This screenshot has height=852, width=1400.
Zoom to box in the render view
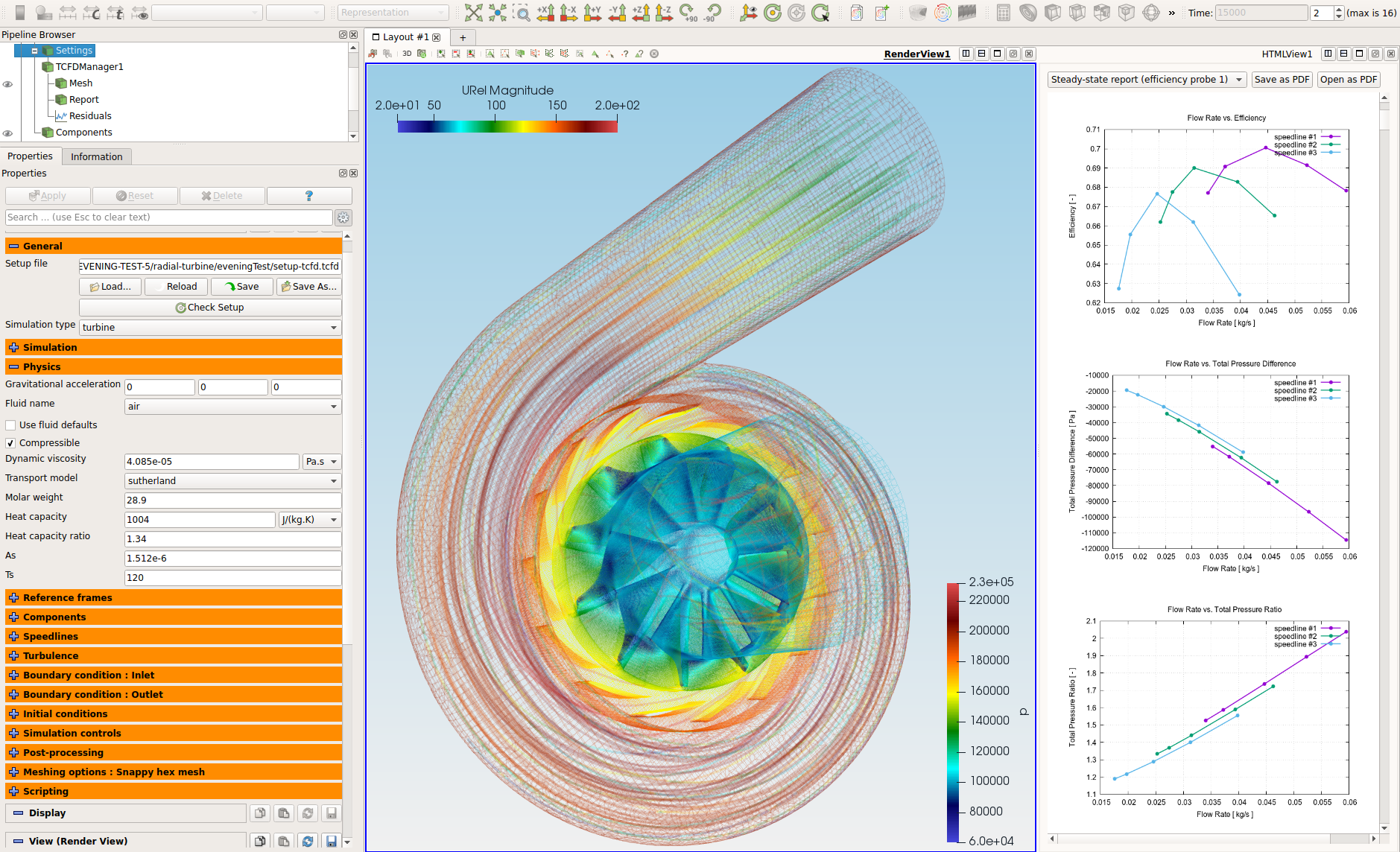click(522, 13)
